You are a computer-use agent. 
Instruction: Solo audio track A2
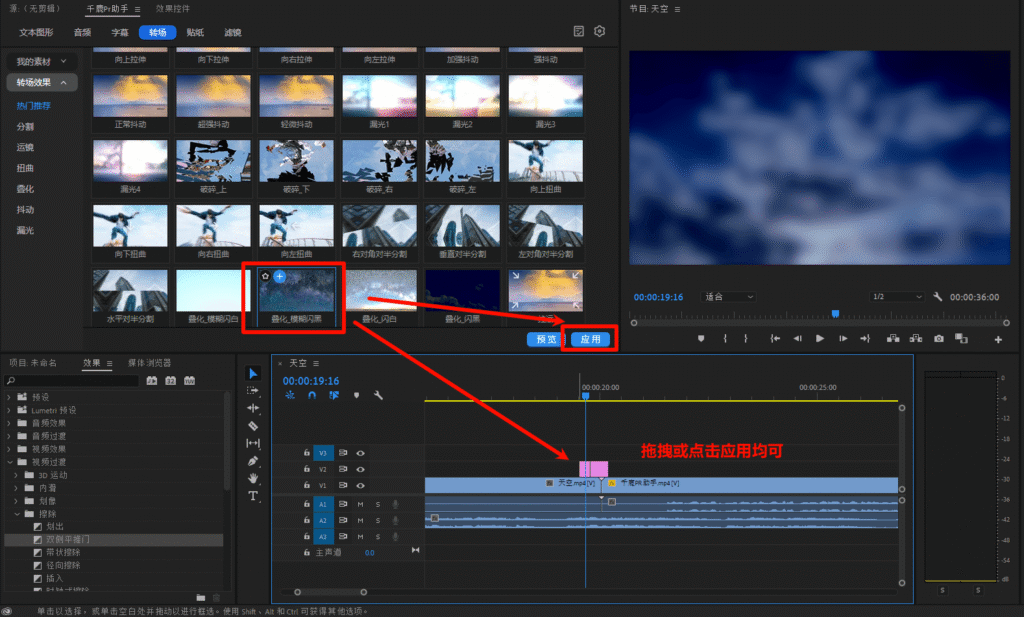pos(377,520)
